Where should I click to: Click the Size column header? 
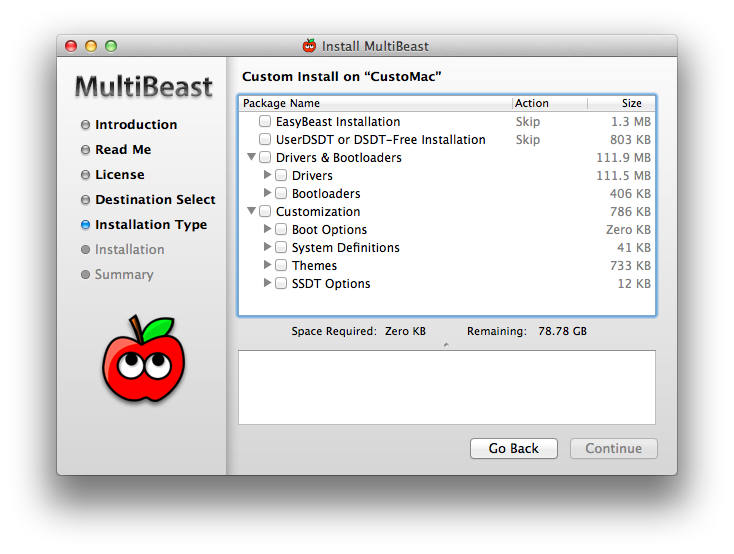(621, 103)
